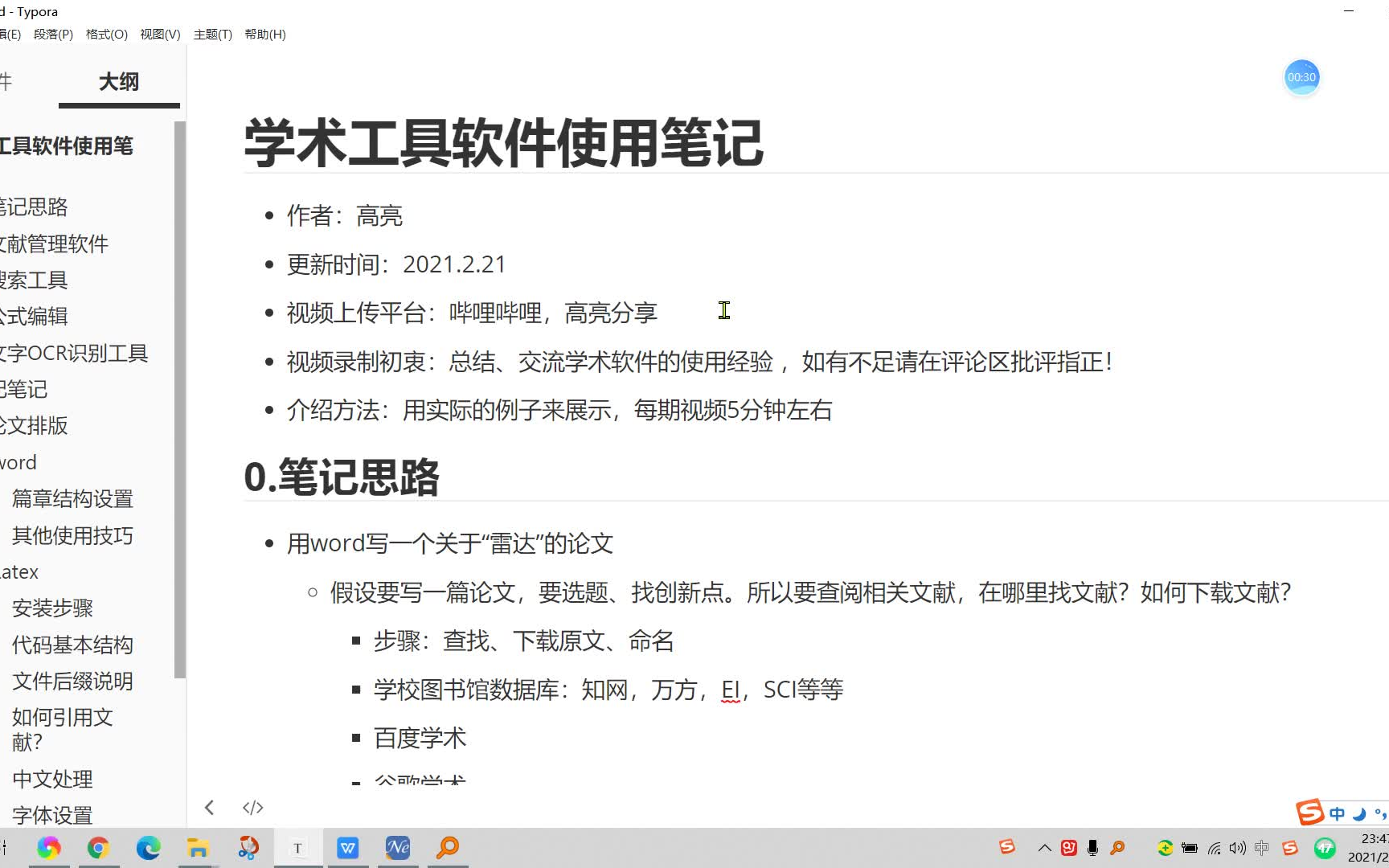Click the 00:30 recording timer circle
The width and height of the screenshot is (1389, 868).
tap(1301, 77)
